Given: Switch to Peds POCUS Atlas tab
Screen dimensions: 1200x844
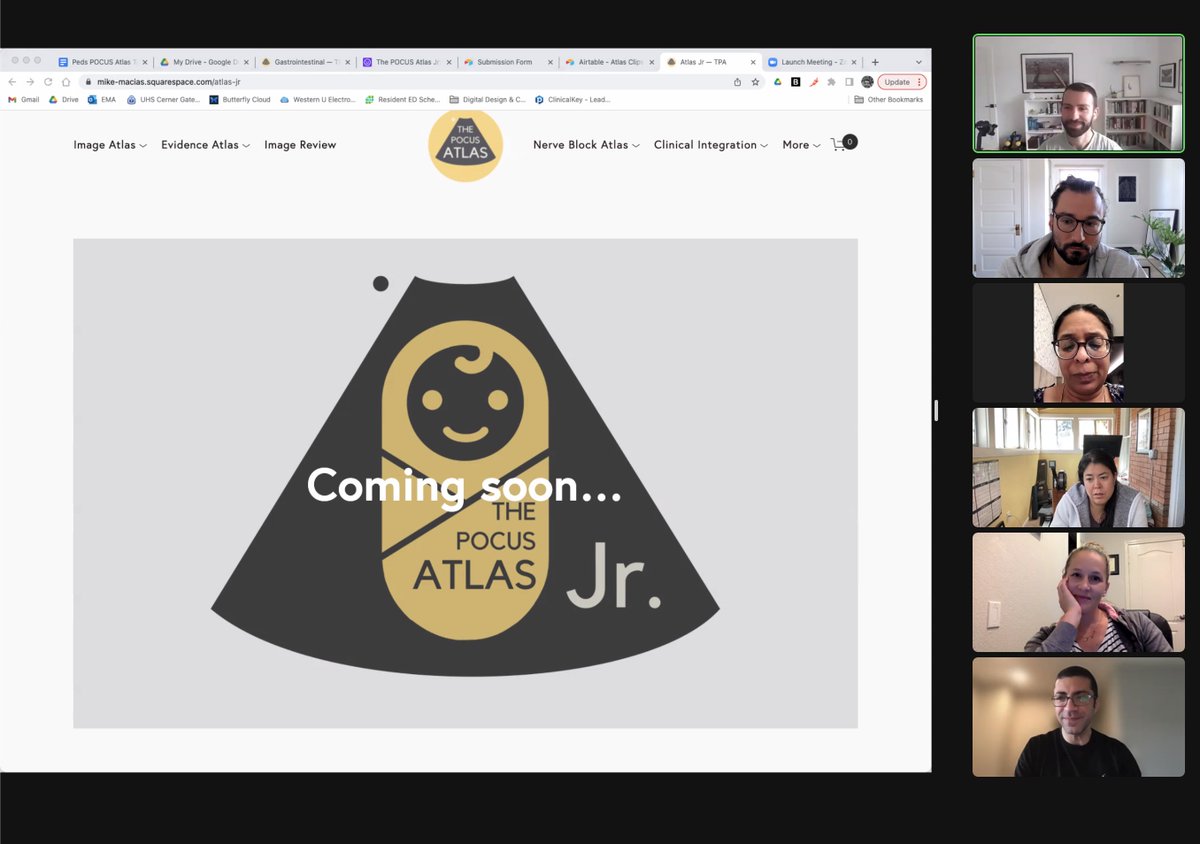Looking at the screenshot, I should click(102, 62).
